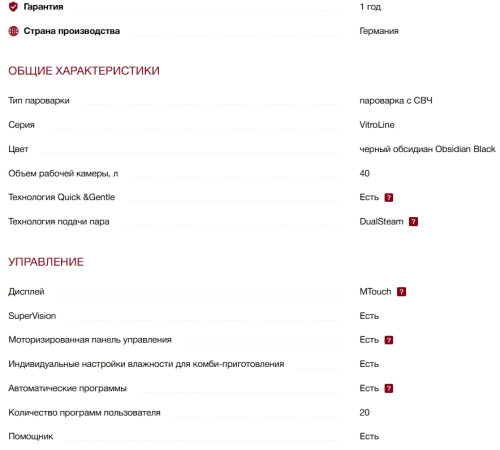
Task: Open help for Автоматические программы
Action: click(x=389, y=388)
